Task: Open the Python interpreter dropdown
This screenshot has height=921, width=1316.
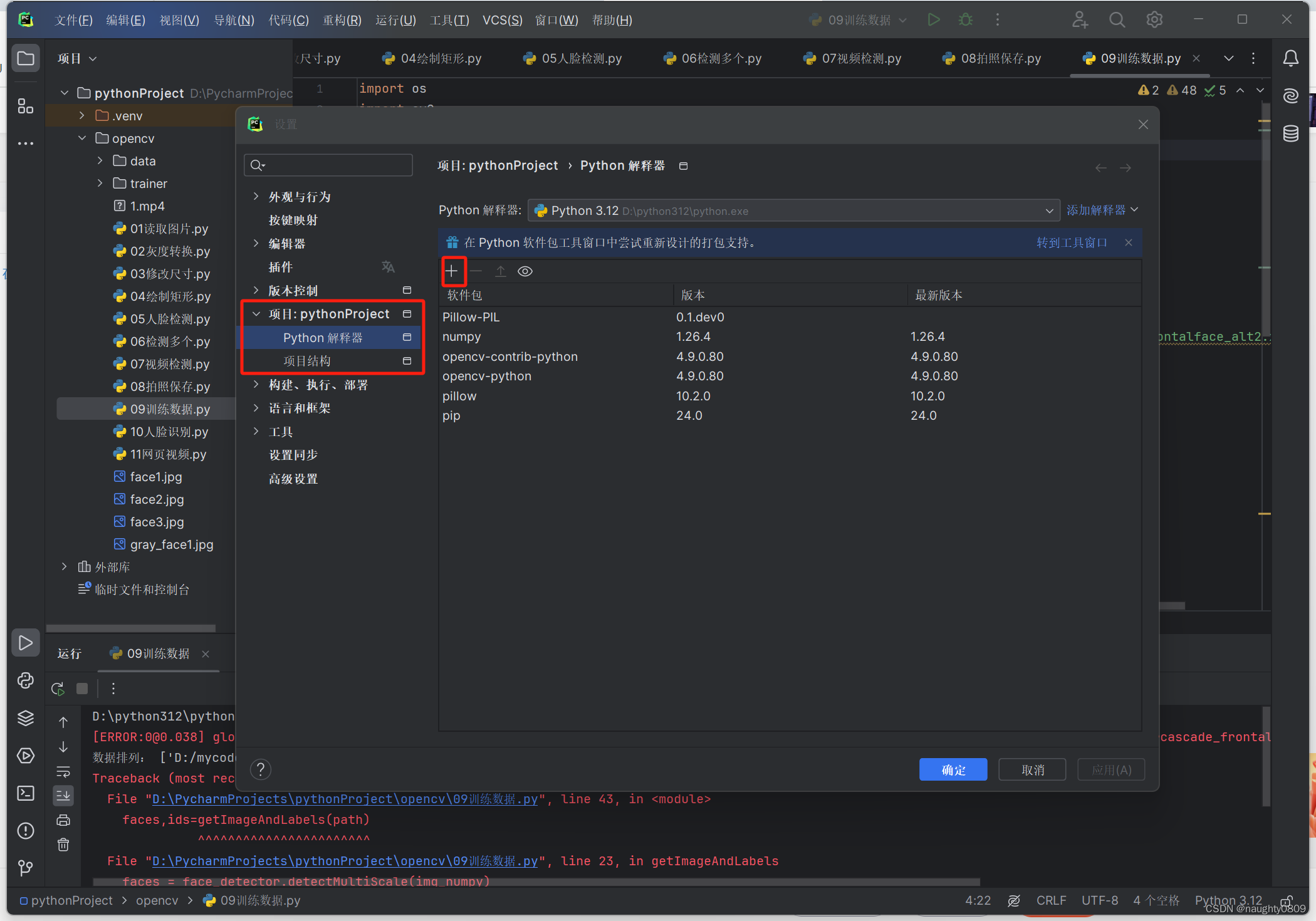Action: coord(793,211)
